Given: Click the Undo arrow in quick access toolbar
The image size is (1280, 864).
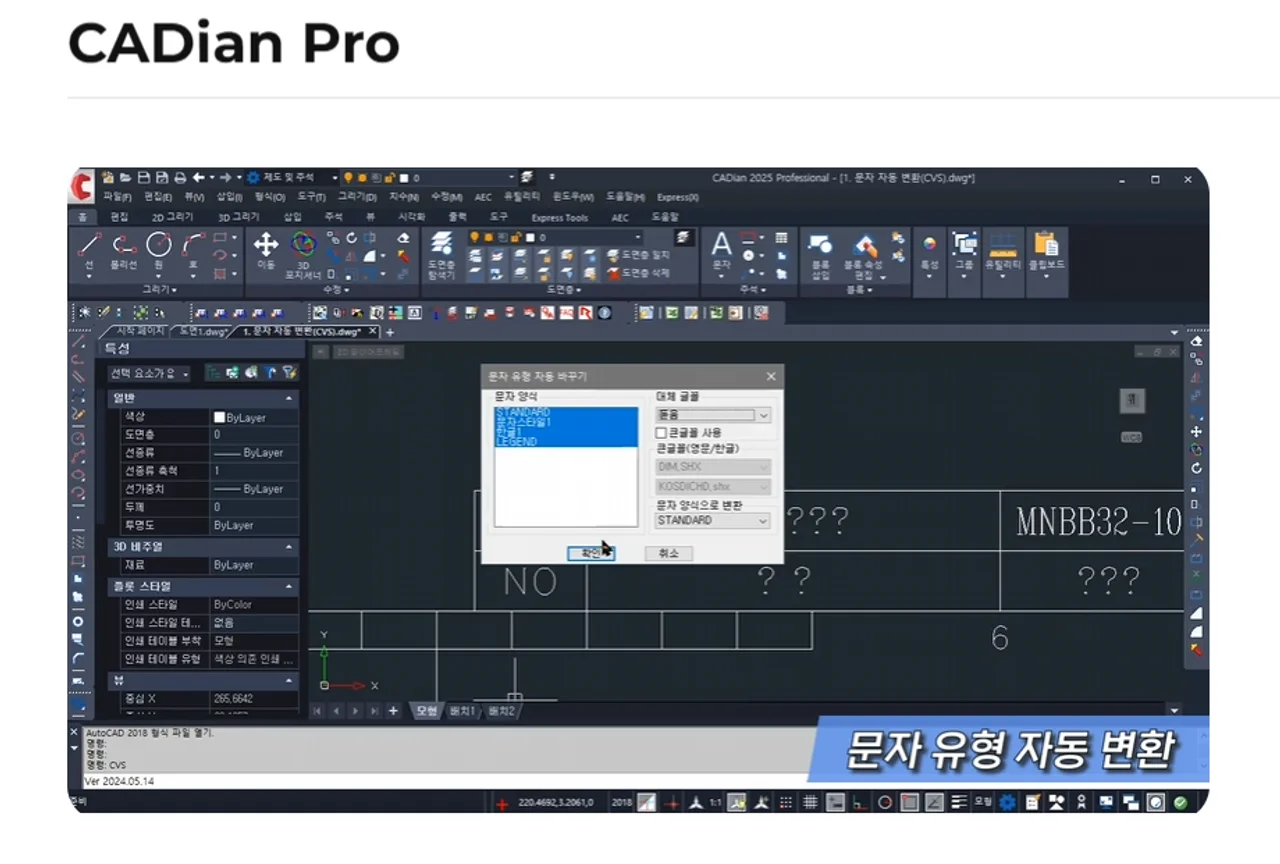Looking at the screenshot, I should tap(198, 178).
